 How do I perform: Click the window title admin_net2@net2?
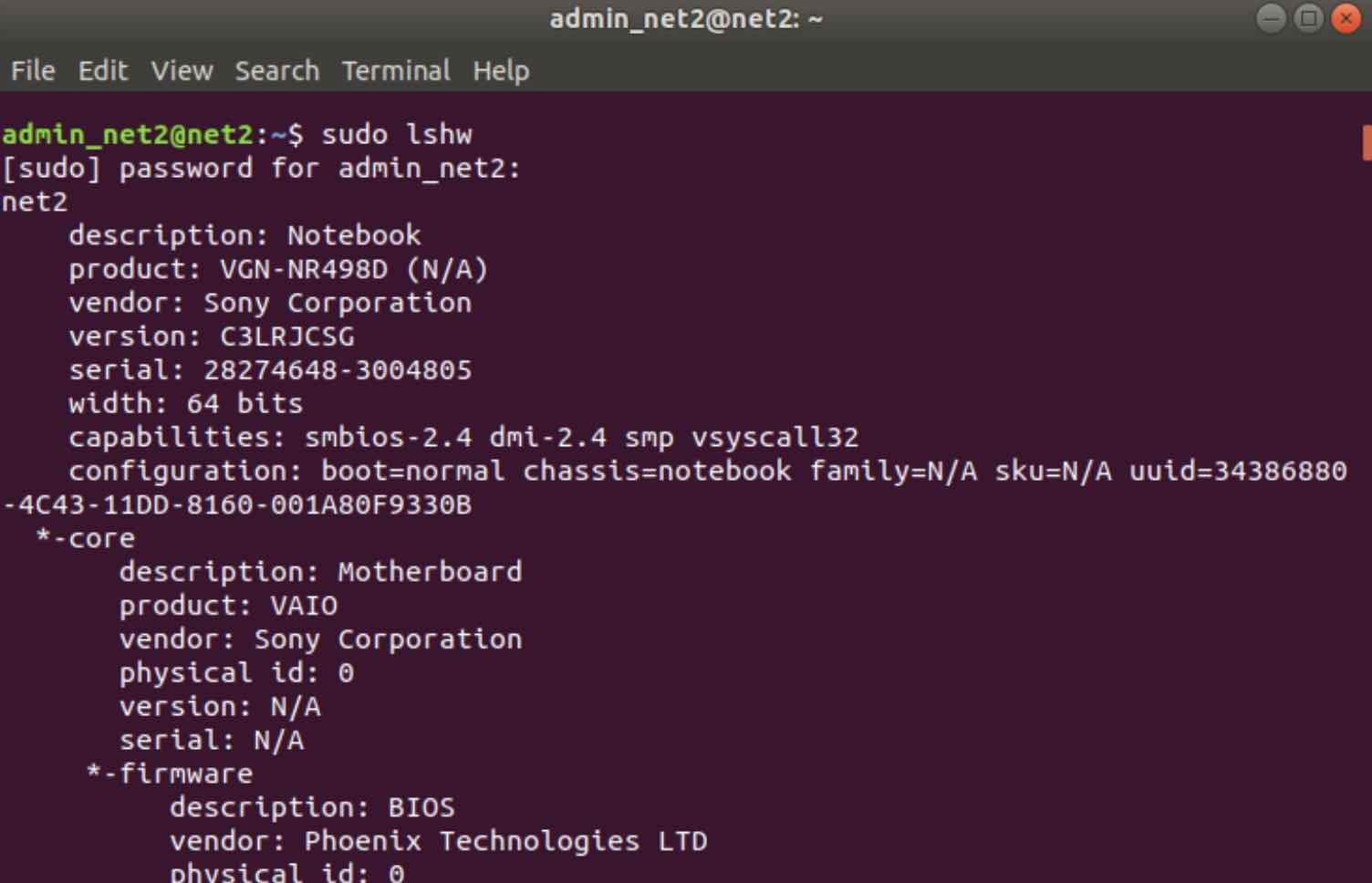tap(686, 19)
